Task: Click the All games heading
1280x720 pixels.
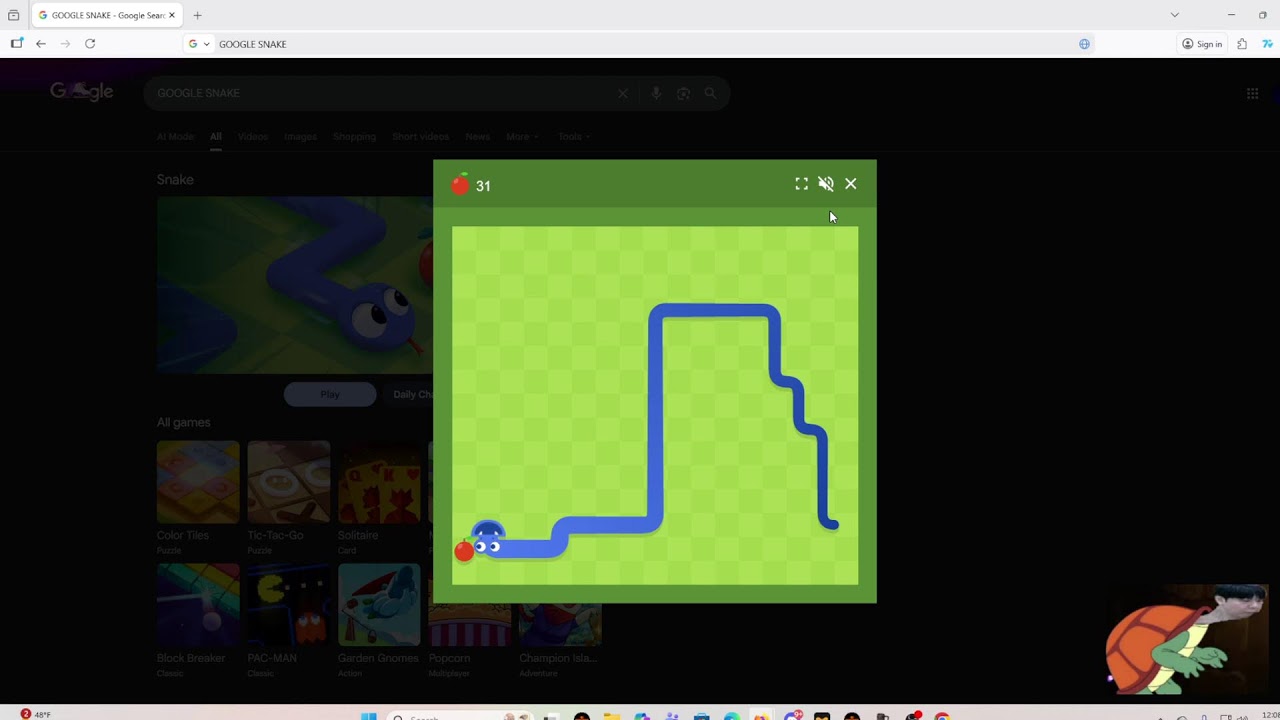Action: click(x=184, y=423)
